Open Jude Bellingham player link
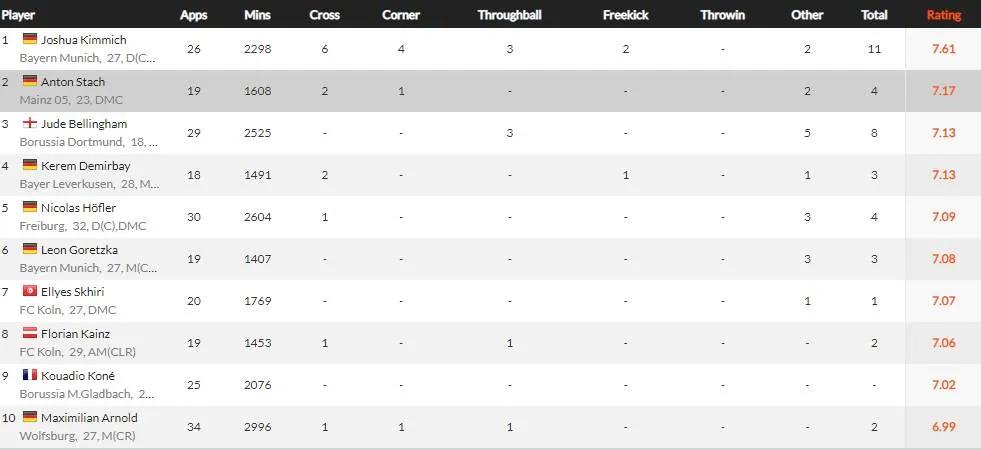Image resolution: width=981 pixels, height=450 pixels. coord(83,124)
